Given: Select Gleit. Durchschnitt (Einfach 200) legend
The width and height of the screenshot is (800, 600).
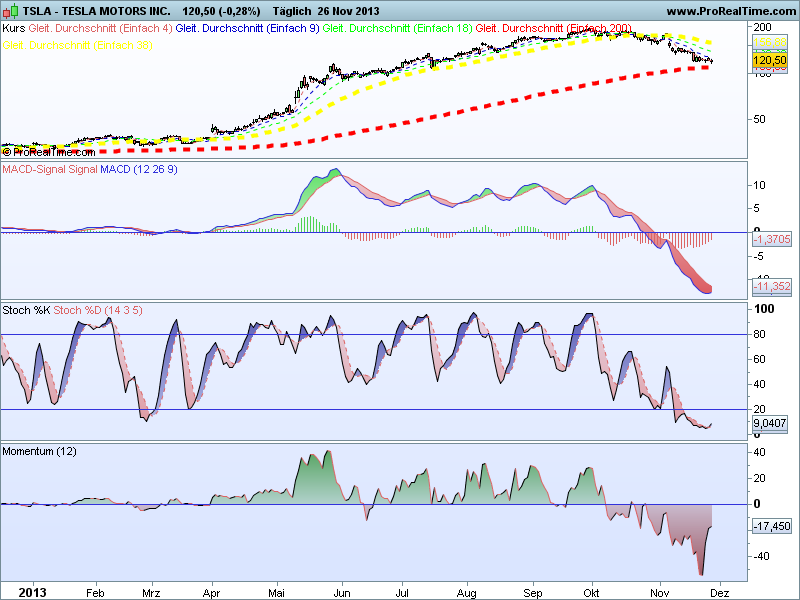Looking at the screenshot, I should (554, 29).
